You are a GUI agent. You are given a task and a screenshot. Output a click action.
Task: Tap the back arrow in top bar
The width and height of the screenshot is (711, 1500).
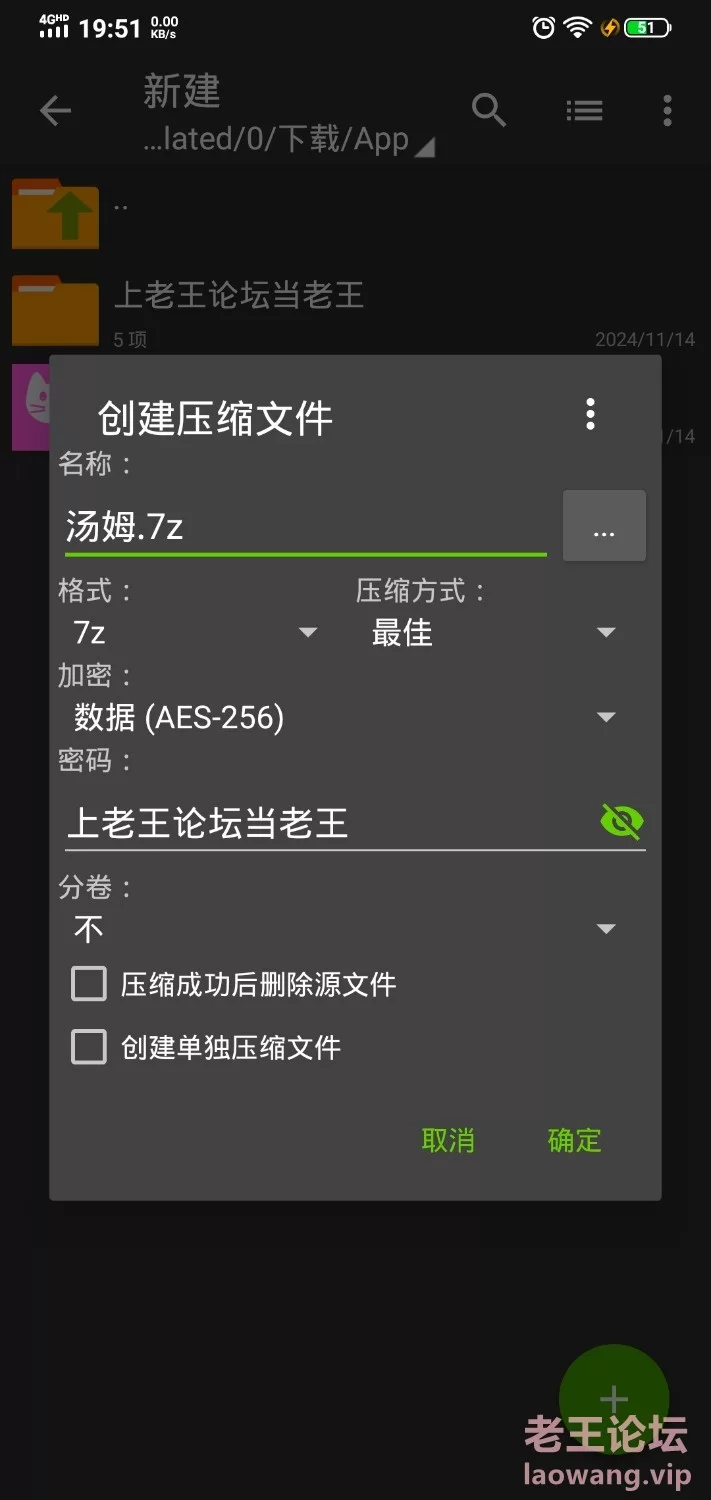[55, 111]
